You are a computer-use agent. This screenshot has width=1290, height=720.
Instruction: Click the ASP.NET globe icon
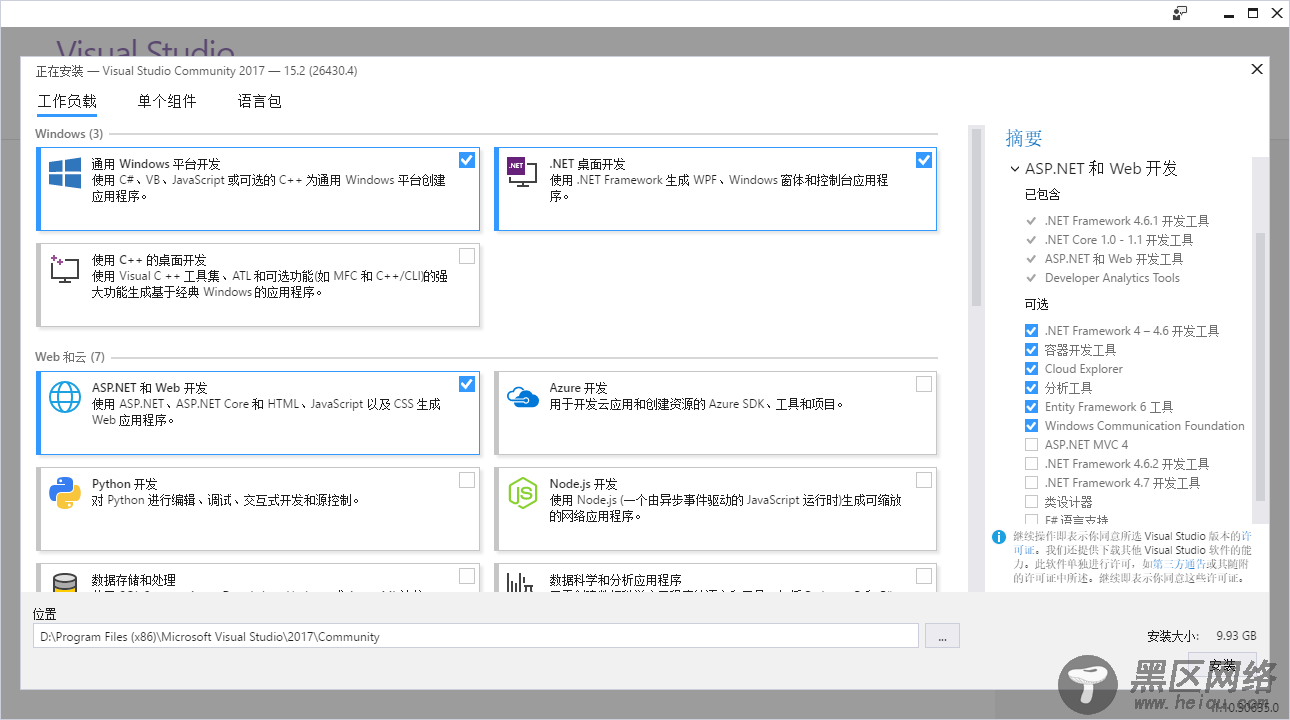[x=65, y=397]
